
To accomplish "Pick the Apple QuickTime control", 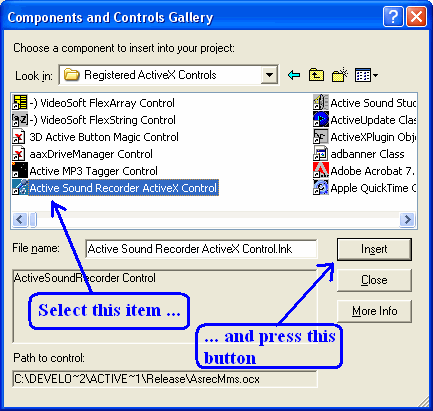I will pos(365,188).
